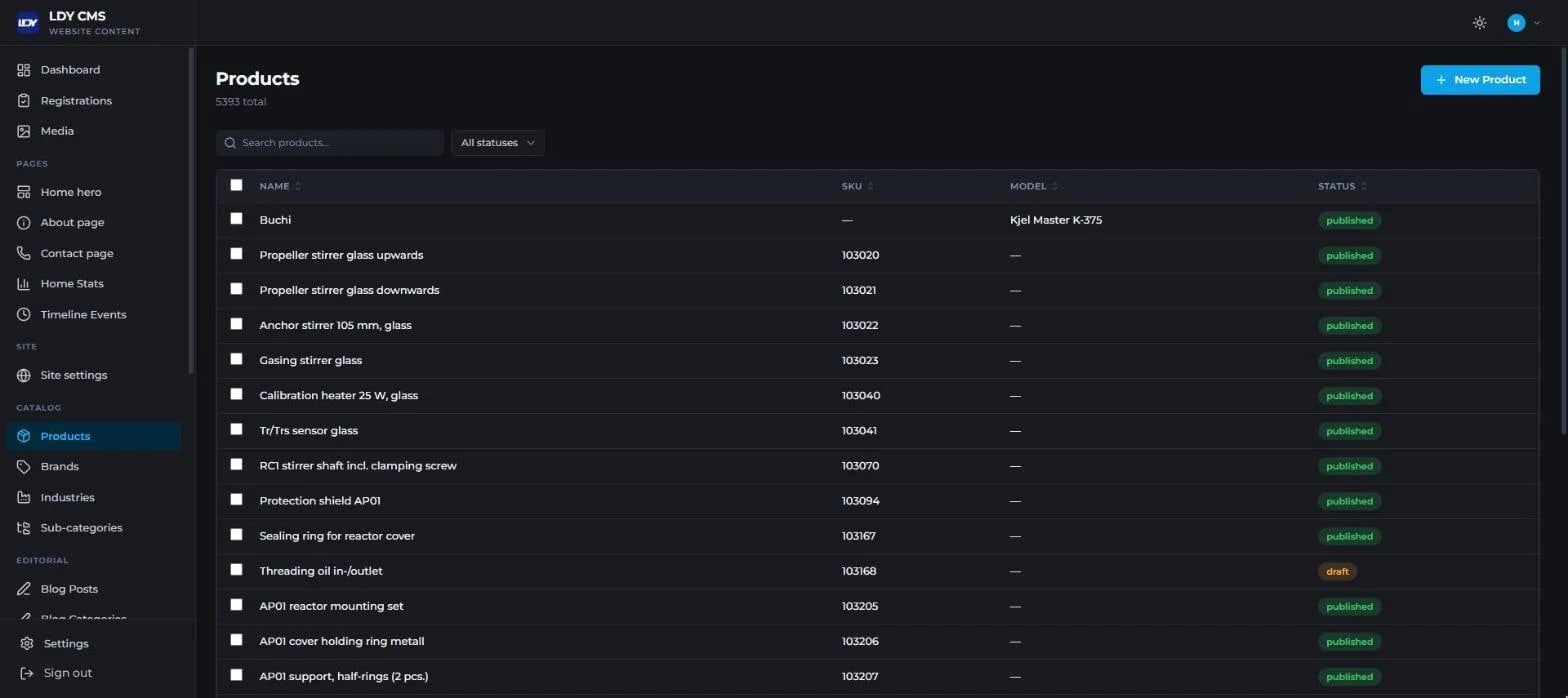Click the Media image icon
Screen dimensions: 1568x698
(24, 131)
